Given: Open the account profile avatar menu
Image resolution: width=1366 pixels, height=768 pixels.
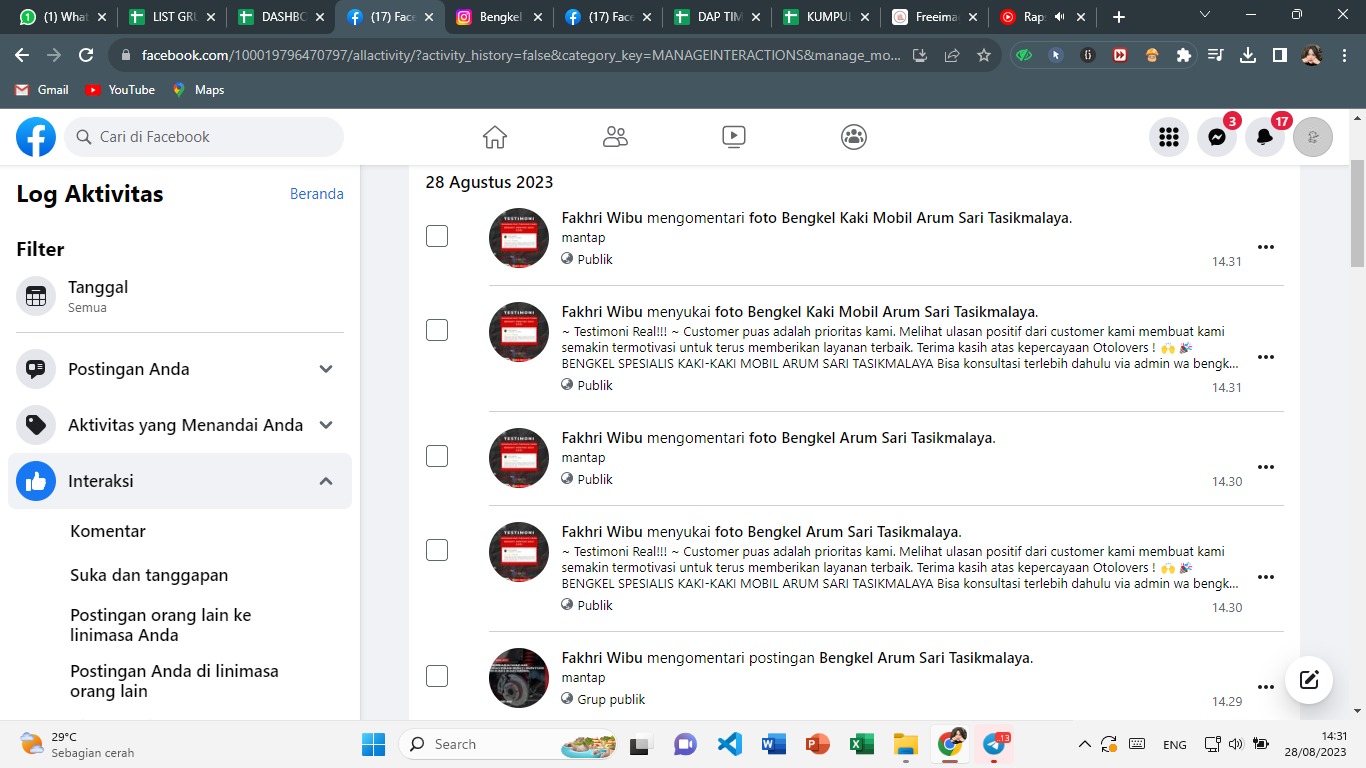Looking at the screenshot, I should [x=1313, y=137].
